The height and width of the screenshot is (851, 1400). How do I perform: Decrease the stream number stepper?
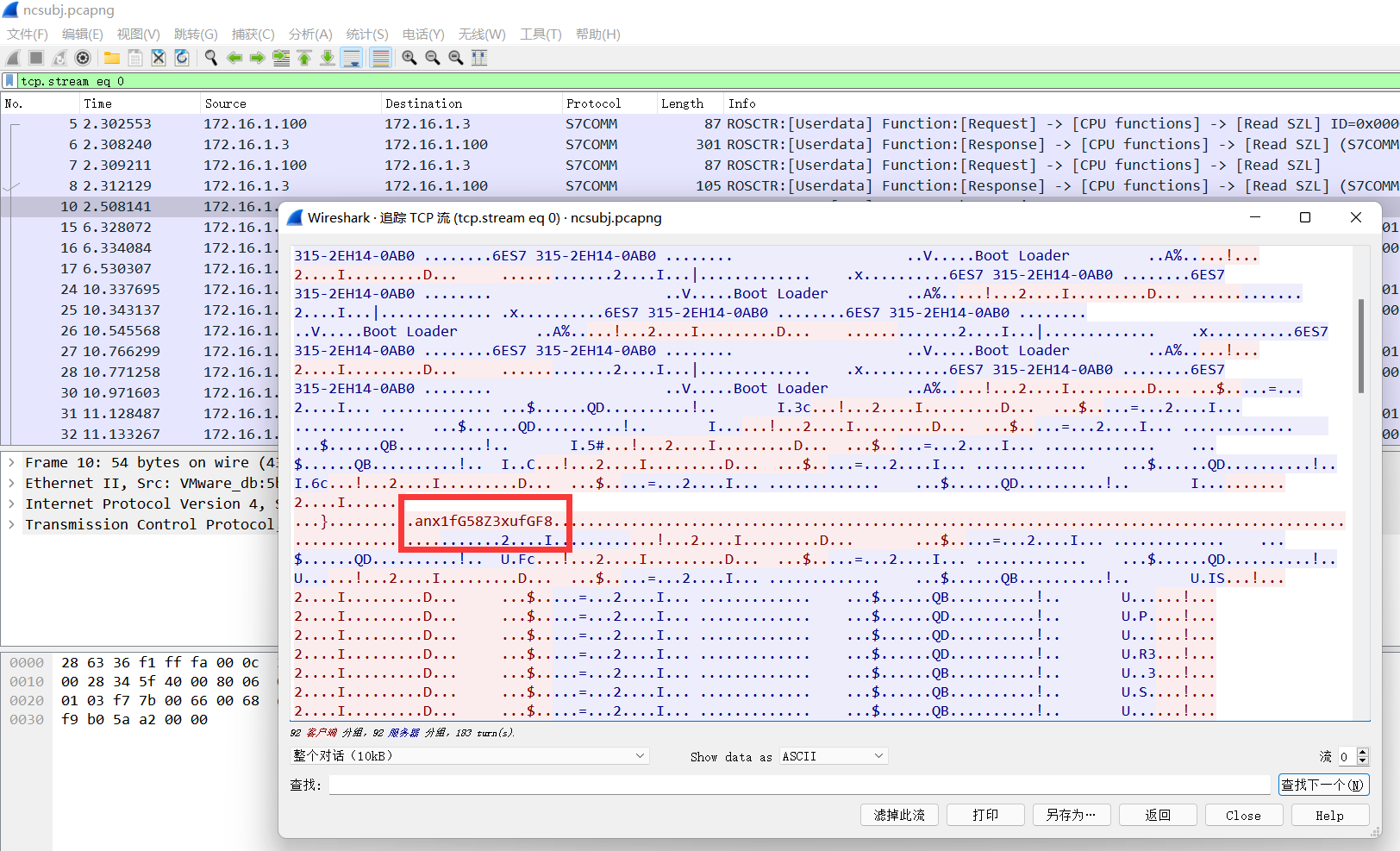click(1363, 760)
